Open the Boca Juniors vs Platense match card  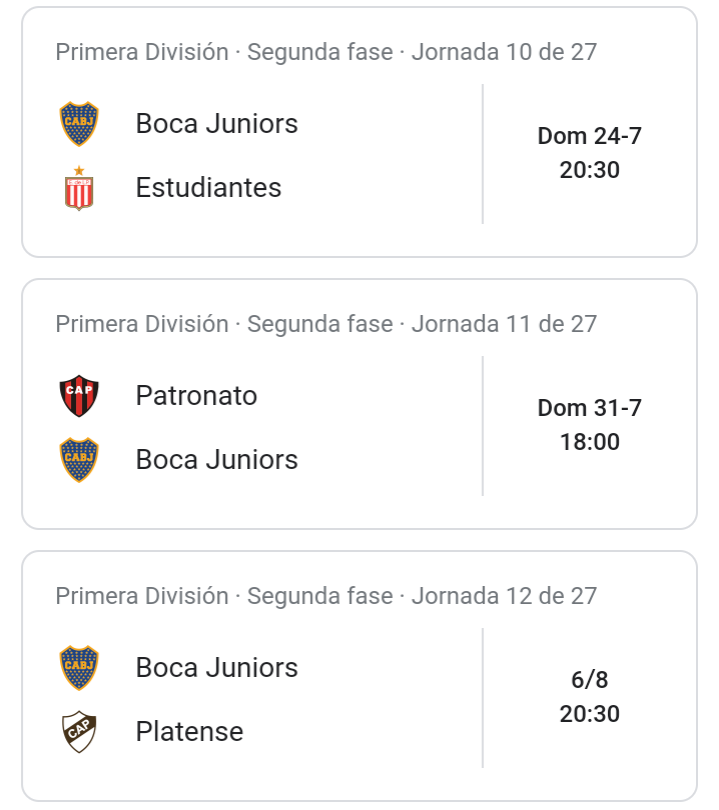tap(360, 676)
